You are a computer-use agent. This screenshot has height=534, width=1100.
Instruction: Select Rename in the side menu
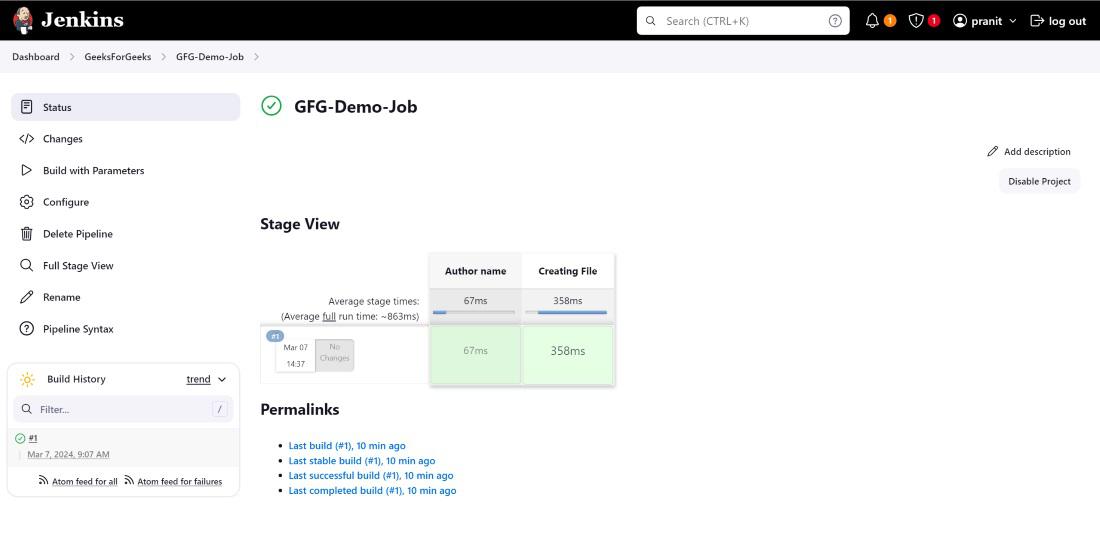tap(126, 297)
